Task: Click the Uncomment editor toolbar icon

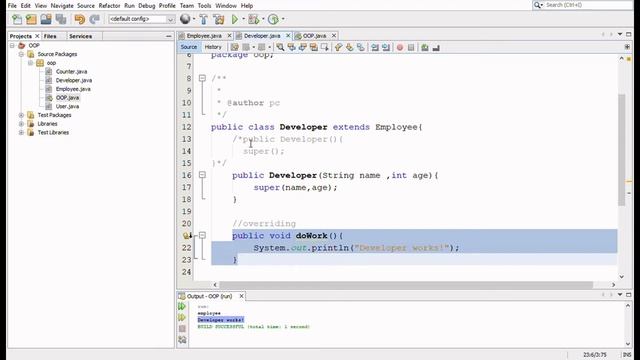Action: [x=436, y=47]
